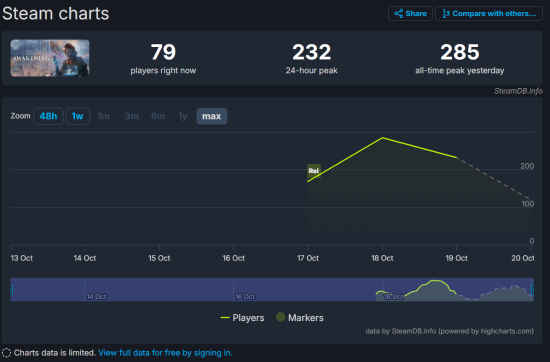The height and width of the screenshot is (362, 550).
Task: Click the Rel release marker on chart
Action: pyautogui.click(x=314, y=171)
